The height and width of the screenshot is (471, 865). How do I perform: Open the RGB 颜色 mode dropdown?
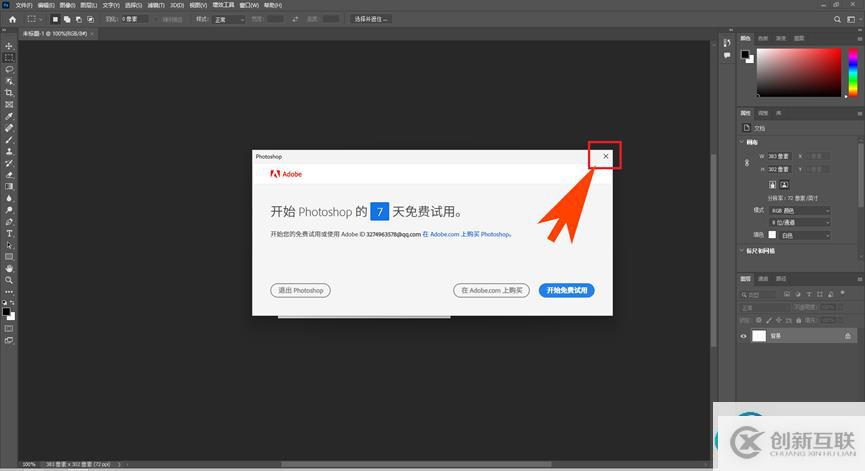click(800, 211)
